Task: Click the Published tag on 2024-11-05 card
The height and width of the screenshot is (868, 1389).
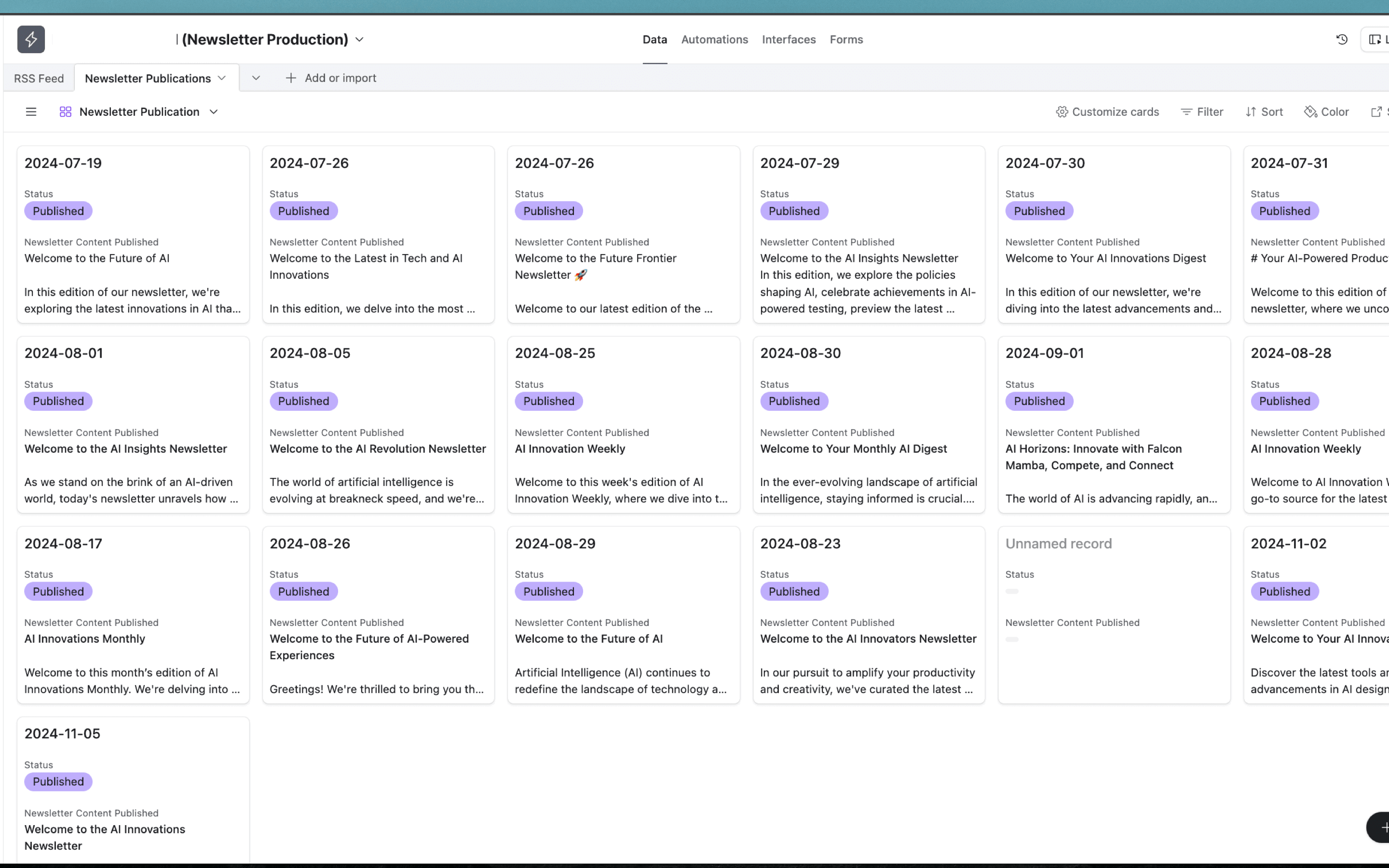Action: click(58, 782)
